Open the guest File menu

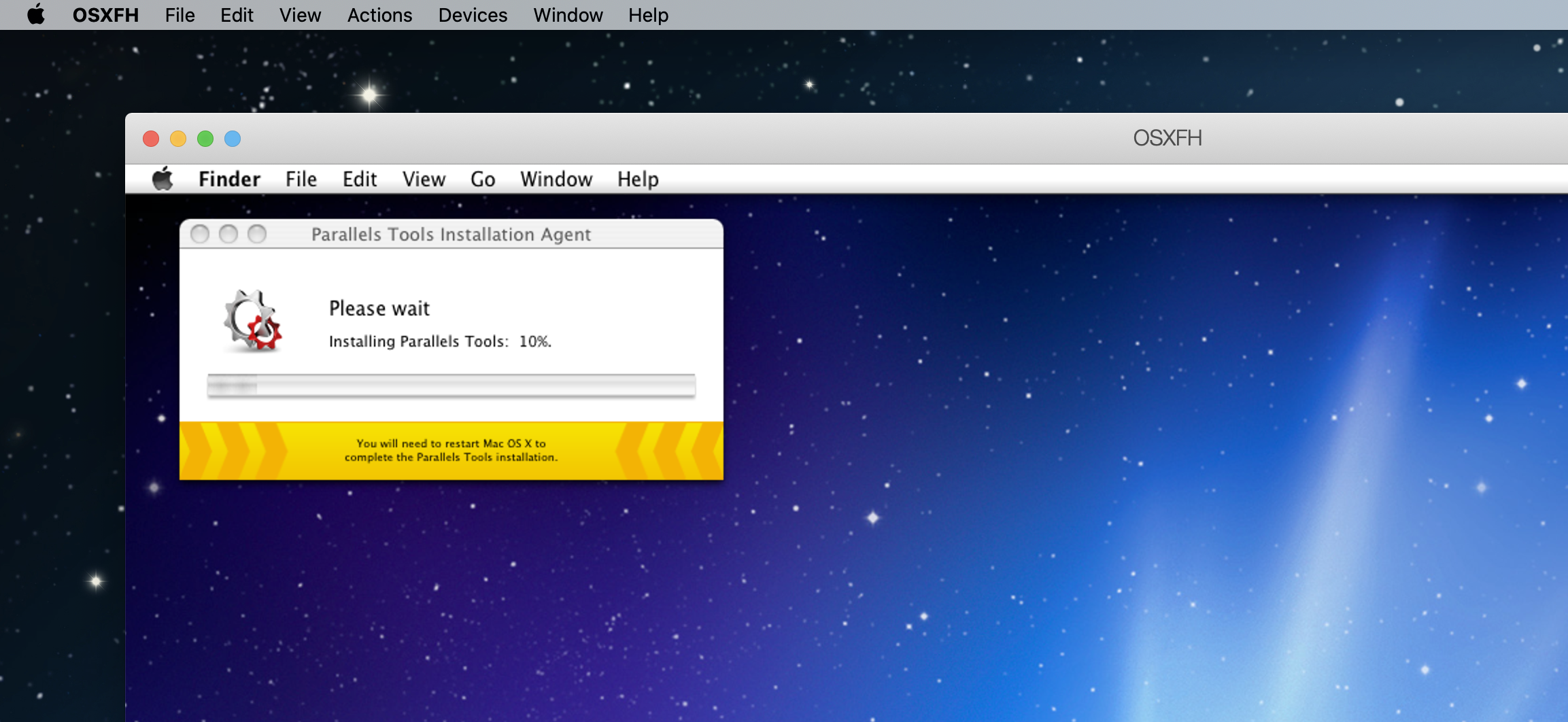[301, 179]
